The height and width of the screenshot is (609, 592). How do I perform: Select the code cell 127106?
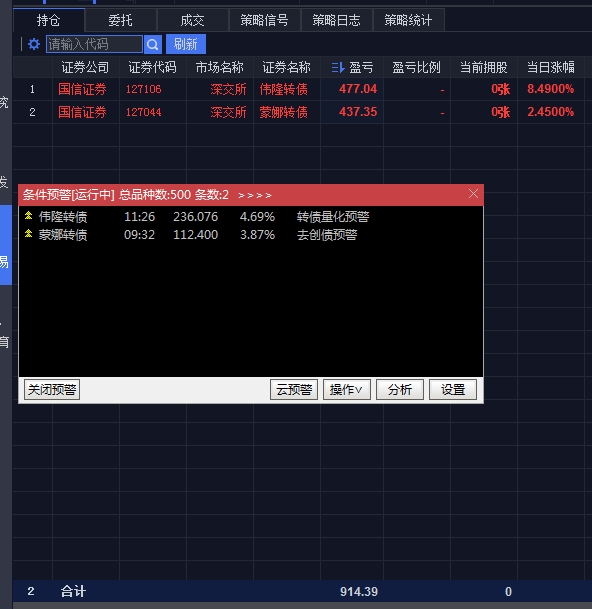(x=143, y=89)
